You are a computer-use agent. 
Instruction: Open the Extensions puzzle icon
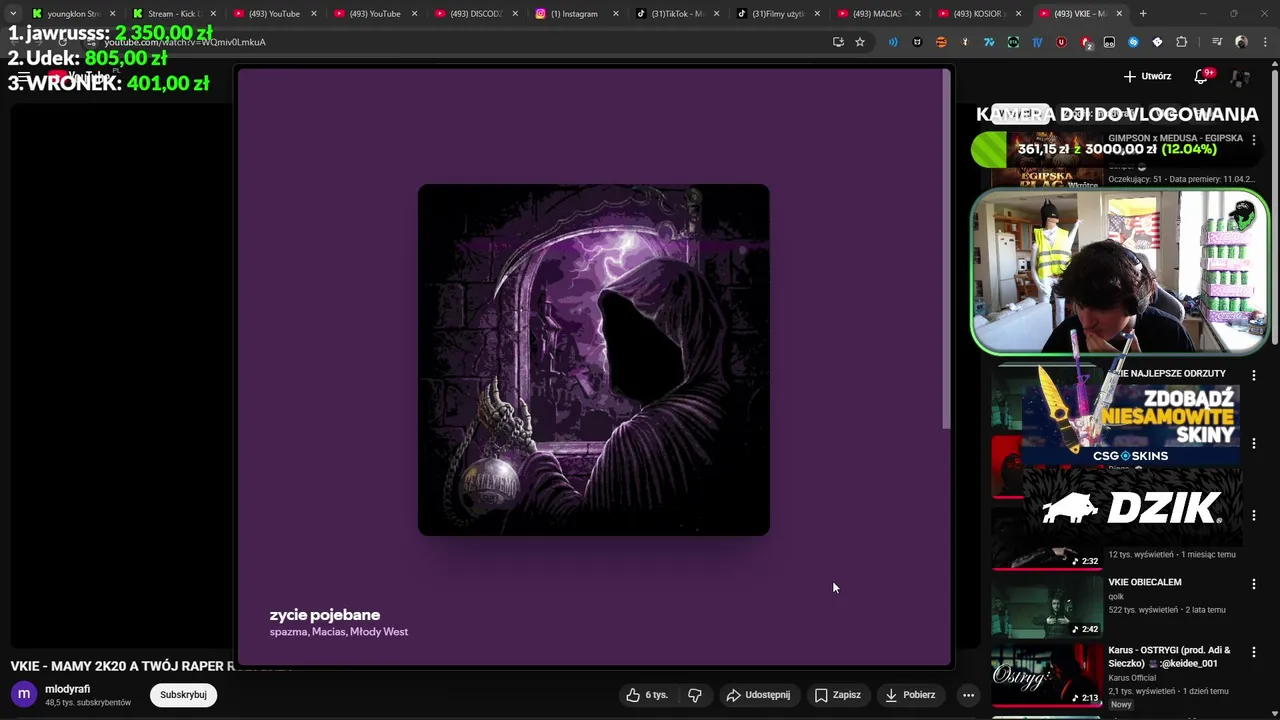(x=1181, y=42)
